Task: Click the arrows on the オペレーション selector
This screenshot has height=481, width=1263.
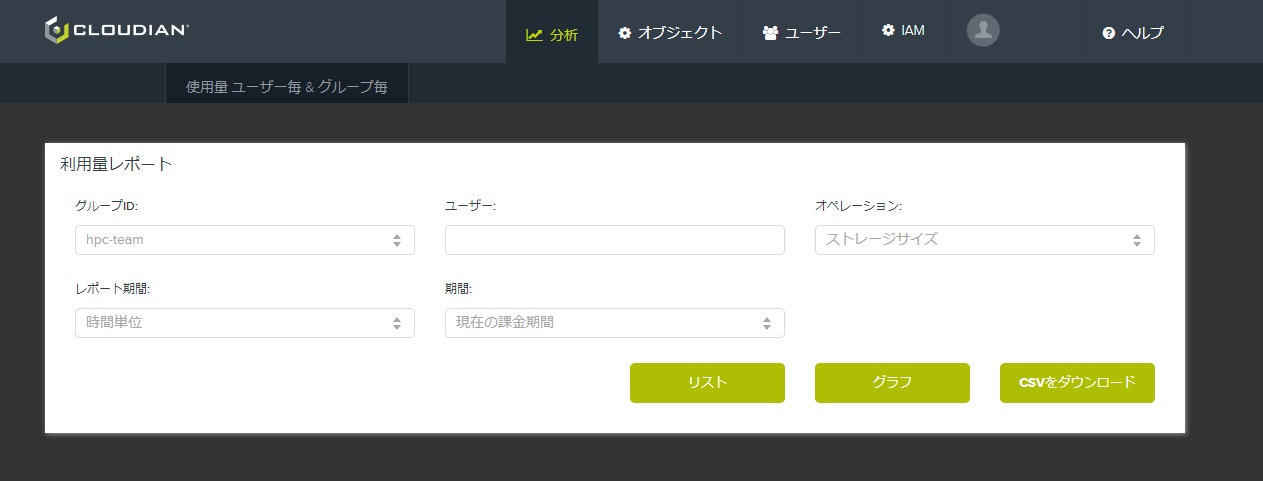Action: (x=1137, y=241)
